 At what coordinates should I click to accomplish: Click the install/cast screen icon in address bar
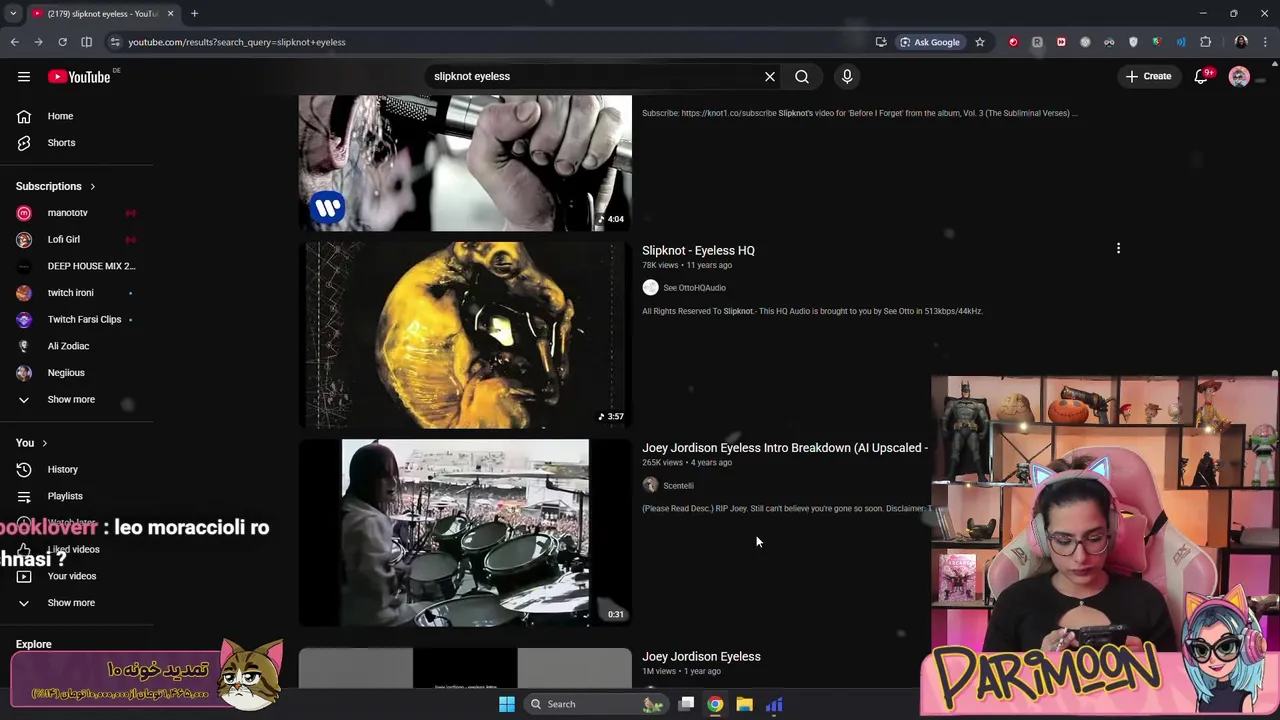[x=881, y=42]
